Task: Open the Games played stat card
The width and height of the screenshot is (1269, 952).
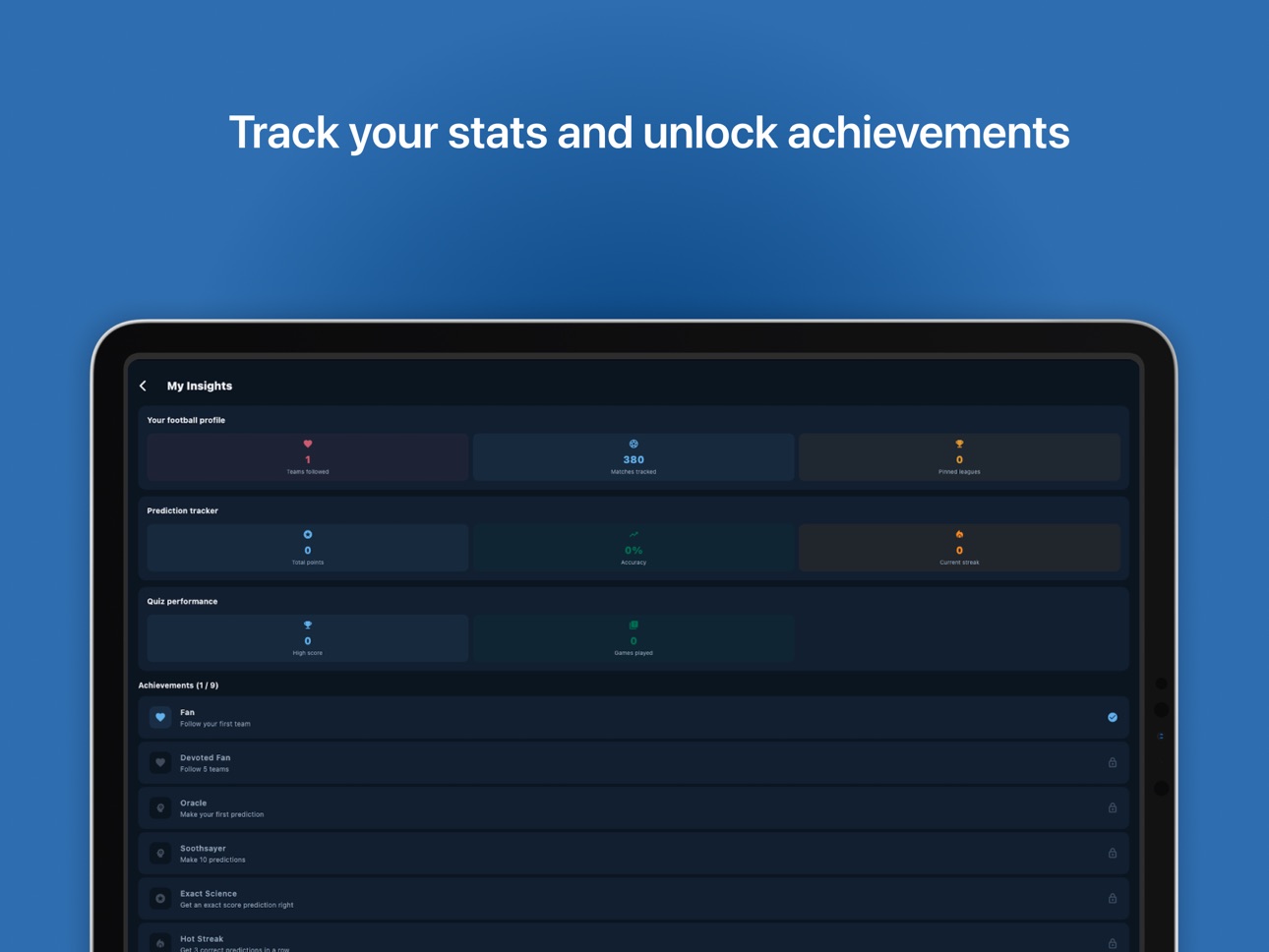Action: coord(634,638)
